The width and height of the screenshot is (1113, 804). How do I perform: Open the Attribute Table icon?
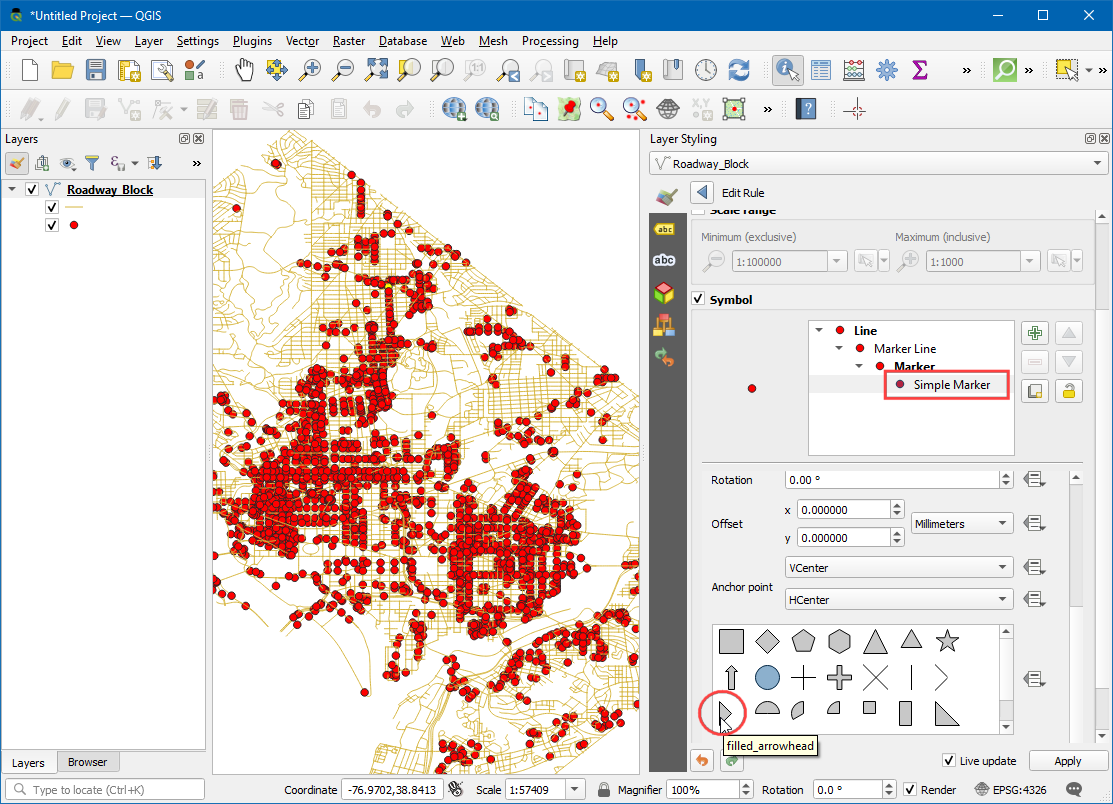(x=821, y=70)
